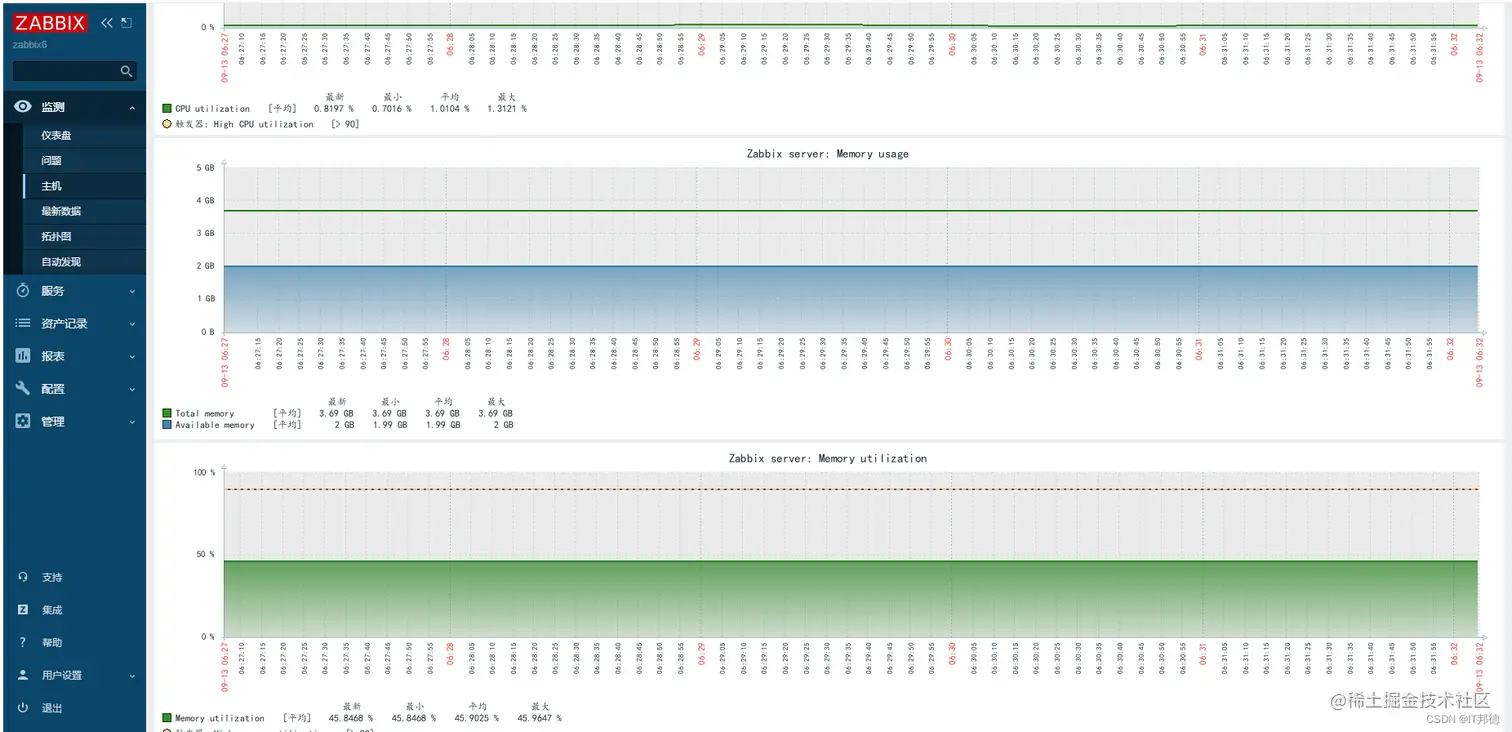Expand the 用户设置 menu
The width and height of the screenshot is (1512, 732).
132,676
